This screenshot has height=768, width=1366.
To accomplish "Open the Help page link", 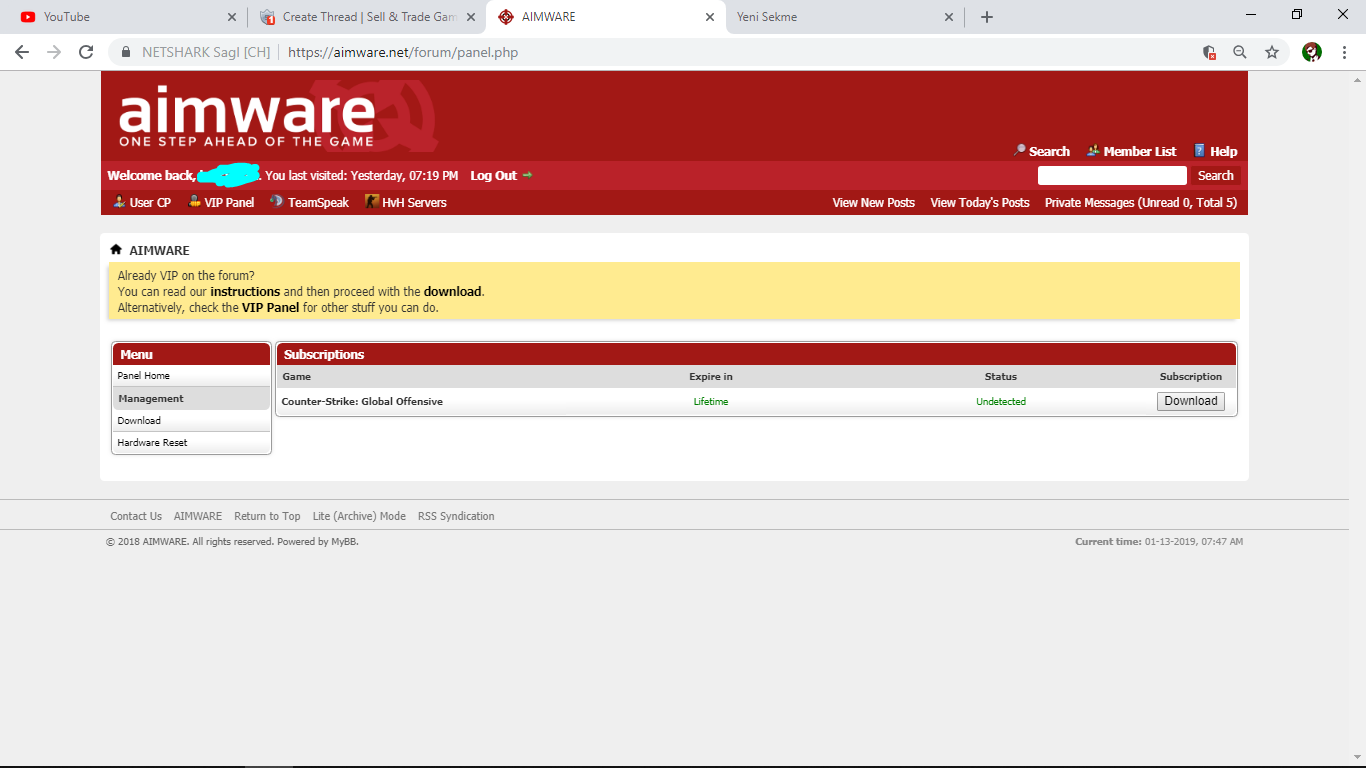I will tap(1215, 151).
